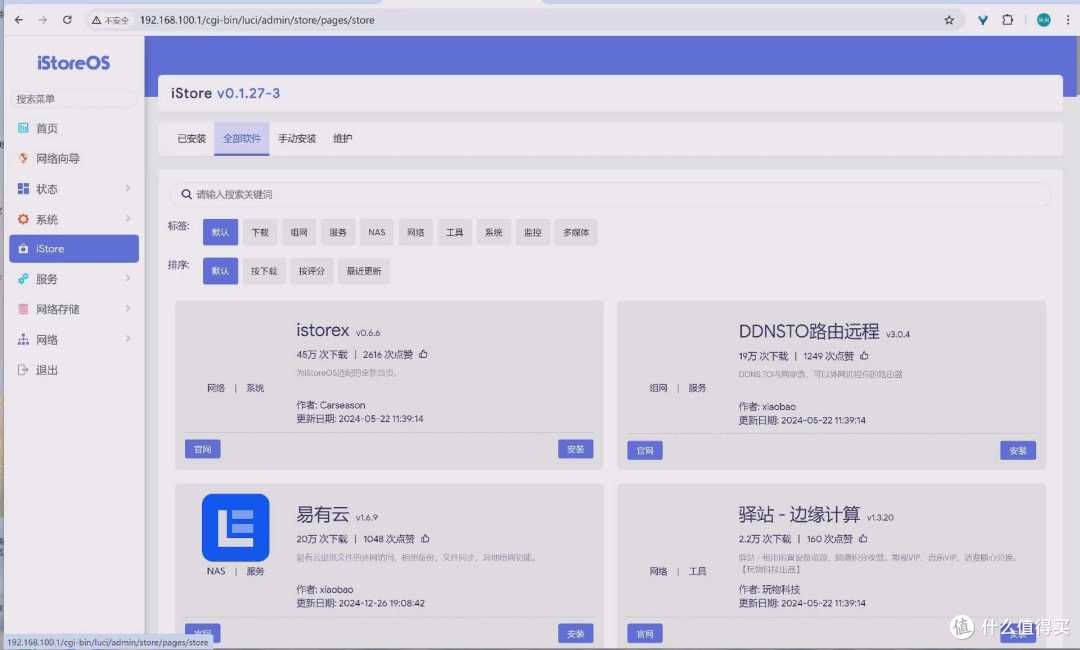Open the browser extensions puzzle icon
1080x650 pixels.
point(1007,20)
